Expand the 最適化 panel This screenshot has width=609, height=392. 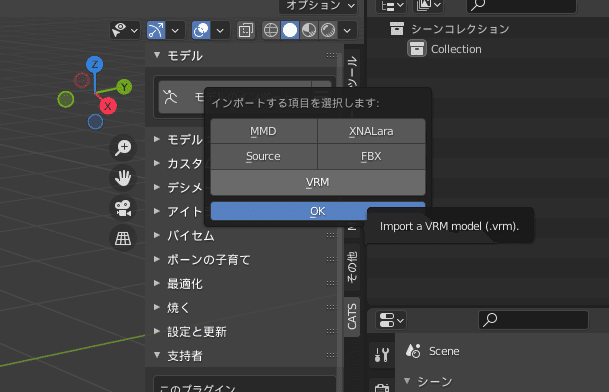tap(157, 284)
